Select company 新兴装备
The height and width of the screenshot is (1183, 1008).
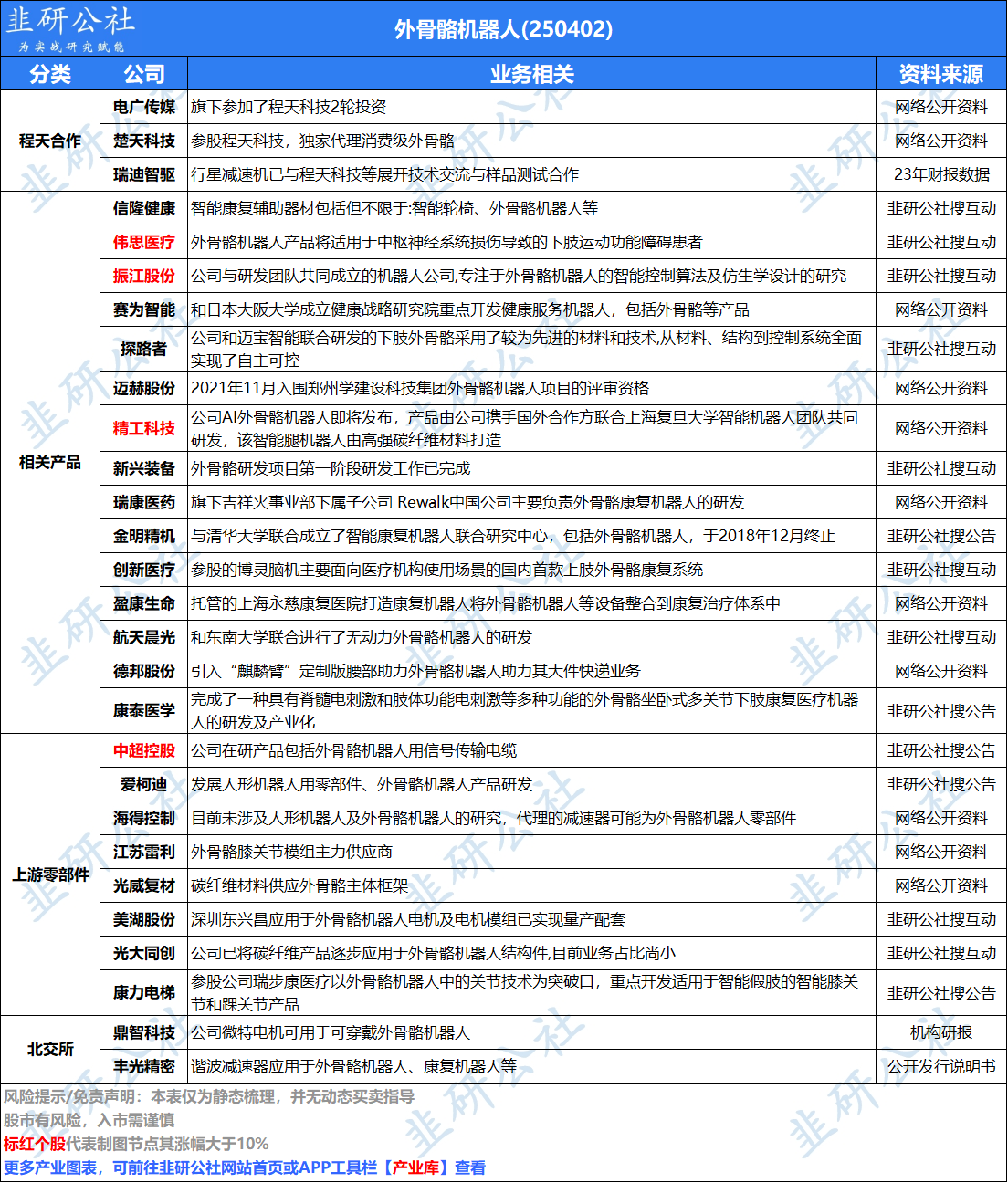point(144,468)
